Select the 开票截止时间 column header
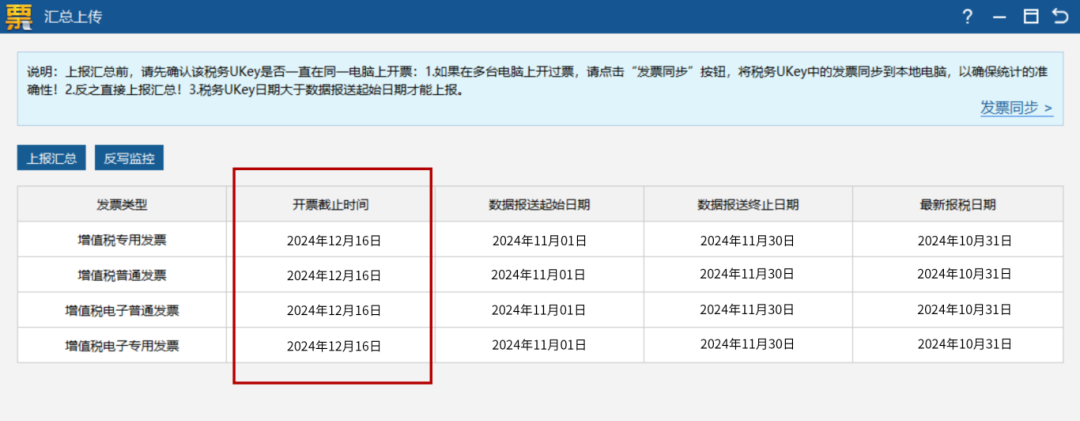Image resolution: width=1080 pixels, height=421 pixels. tap(333, 204)
